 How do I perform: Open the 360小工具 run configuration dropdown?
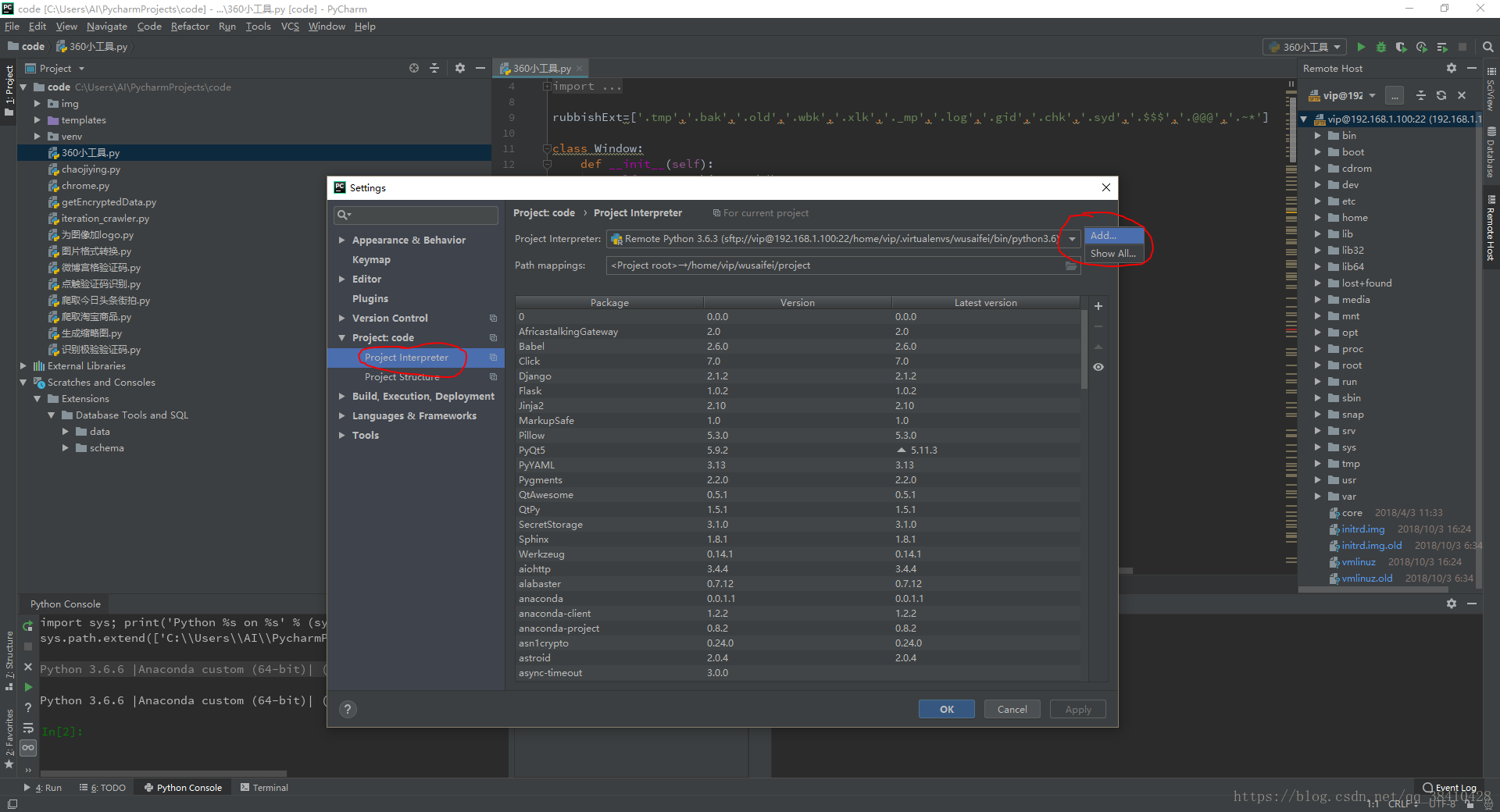[1305, 47]
